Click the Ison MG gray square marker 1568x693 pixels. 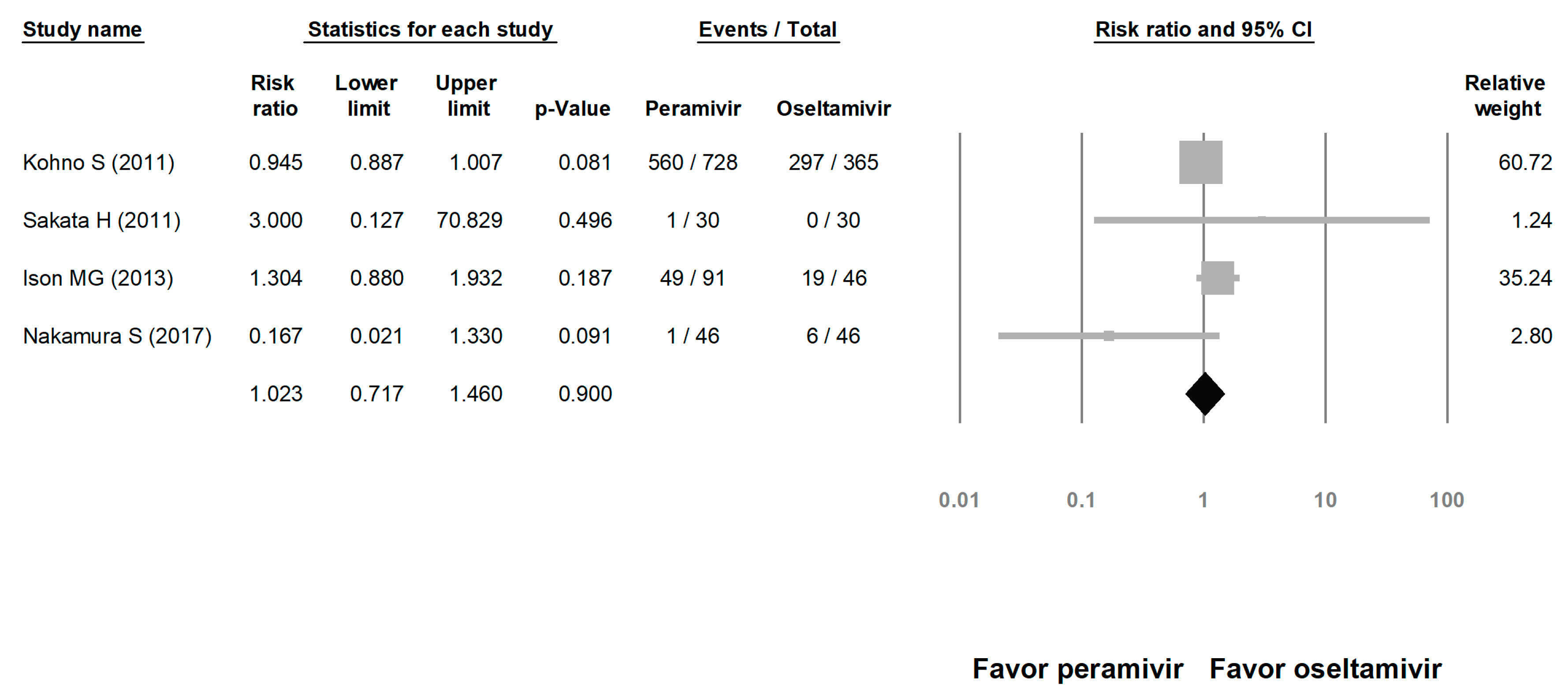coord(1218,278)
